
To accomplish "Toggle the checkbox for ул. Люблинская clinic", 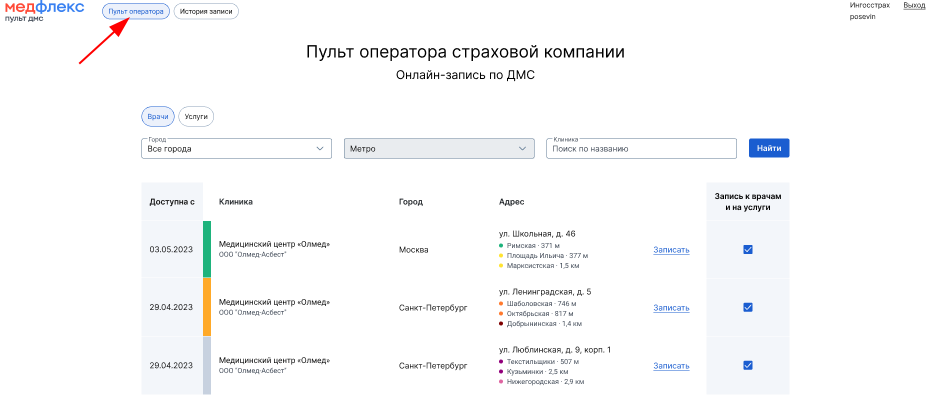I will click(x=748, y=365).
